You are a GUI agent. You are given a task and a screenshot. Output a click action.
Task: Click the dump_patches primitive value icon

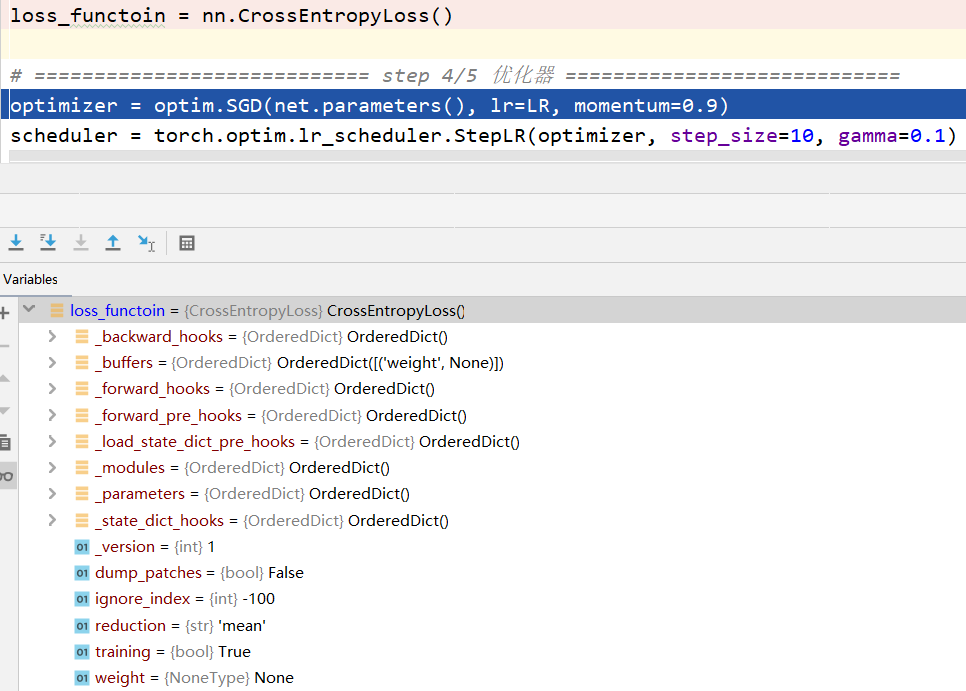click(x=82, y=573)
